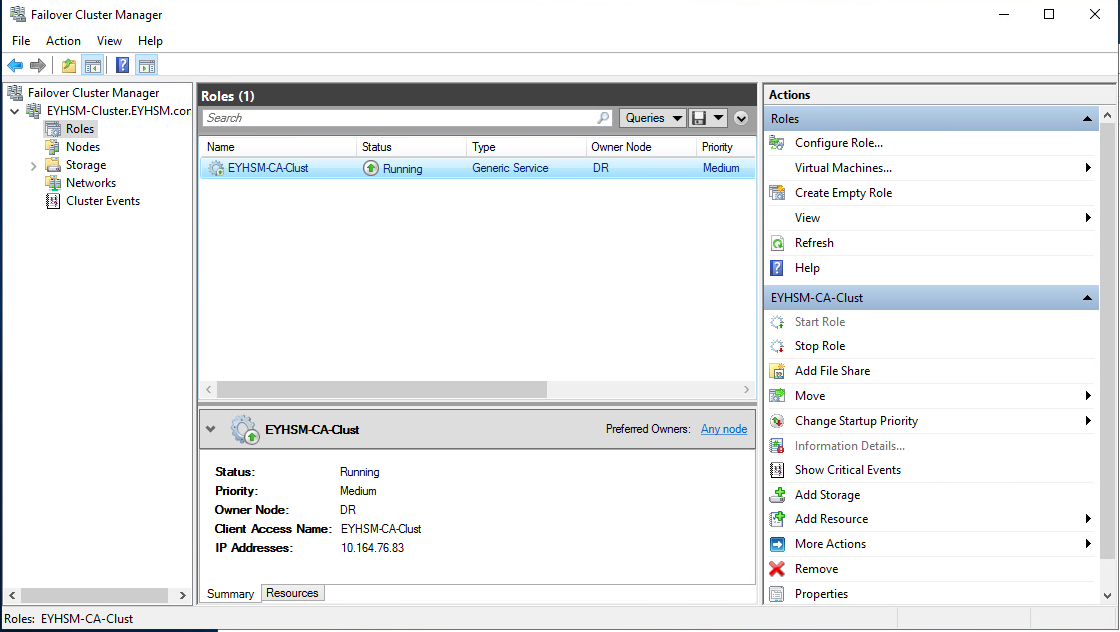Viewport: 1120px width, 632px height.
Task: Click Add Resource in Actions pane
Action: click(831, 519)
